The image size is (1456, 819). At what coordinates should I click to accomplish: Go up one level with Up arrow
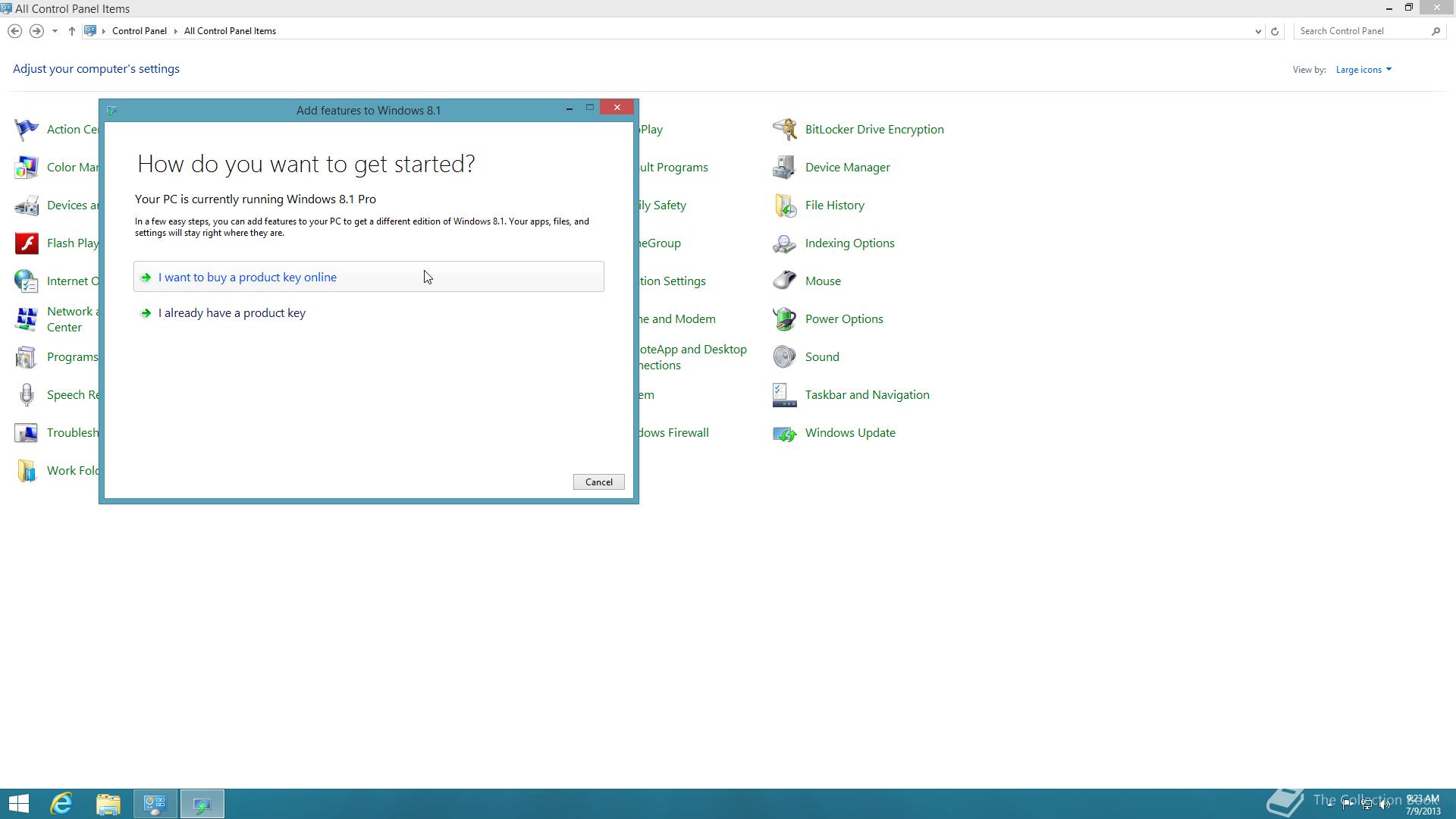pyautogui.click(x=71, y=31)
